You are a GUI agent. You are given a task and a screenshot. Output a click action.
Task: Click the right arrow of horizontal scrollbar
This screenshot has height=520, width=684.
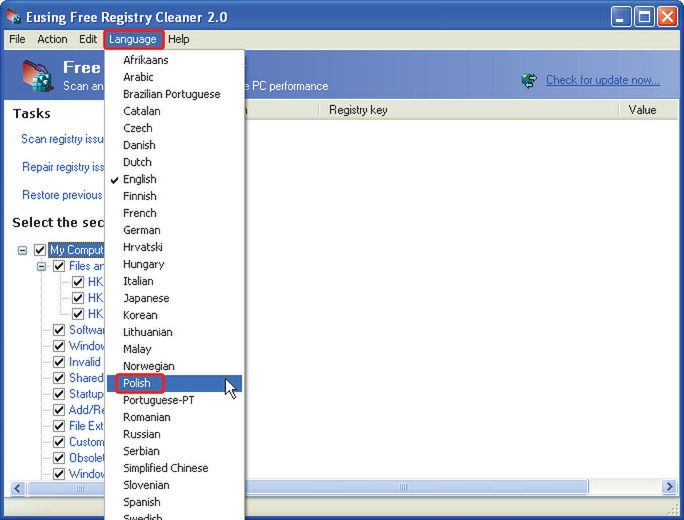pos(670,487)
